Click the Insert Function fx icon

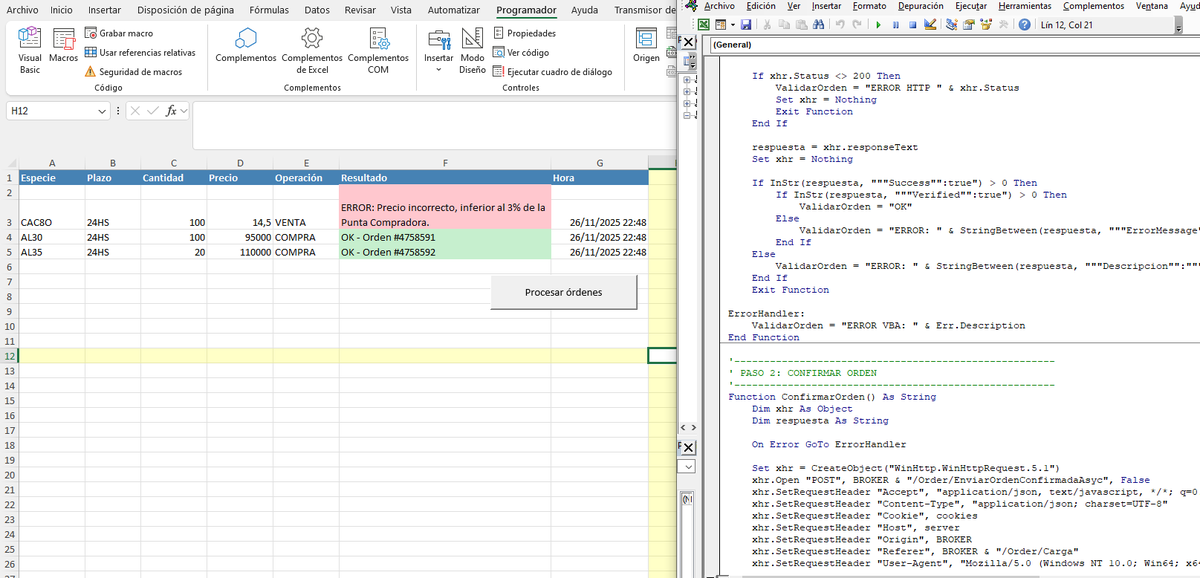(x=172, y=111)
